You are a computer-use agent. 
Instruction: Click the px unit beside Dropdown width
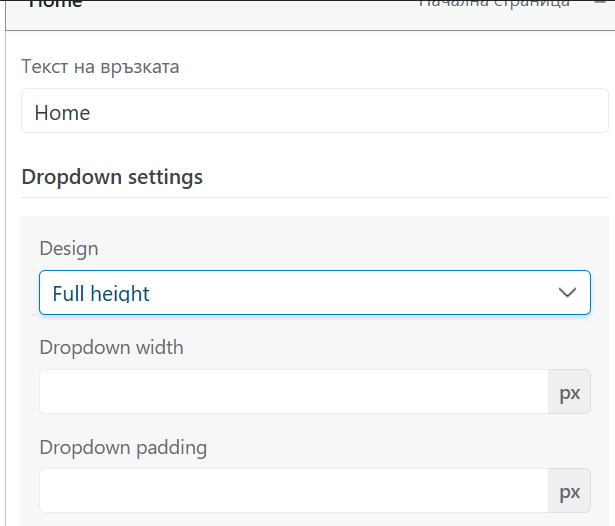click(569, 392)
